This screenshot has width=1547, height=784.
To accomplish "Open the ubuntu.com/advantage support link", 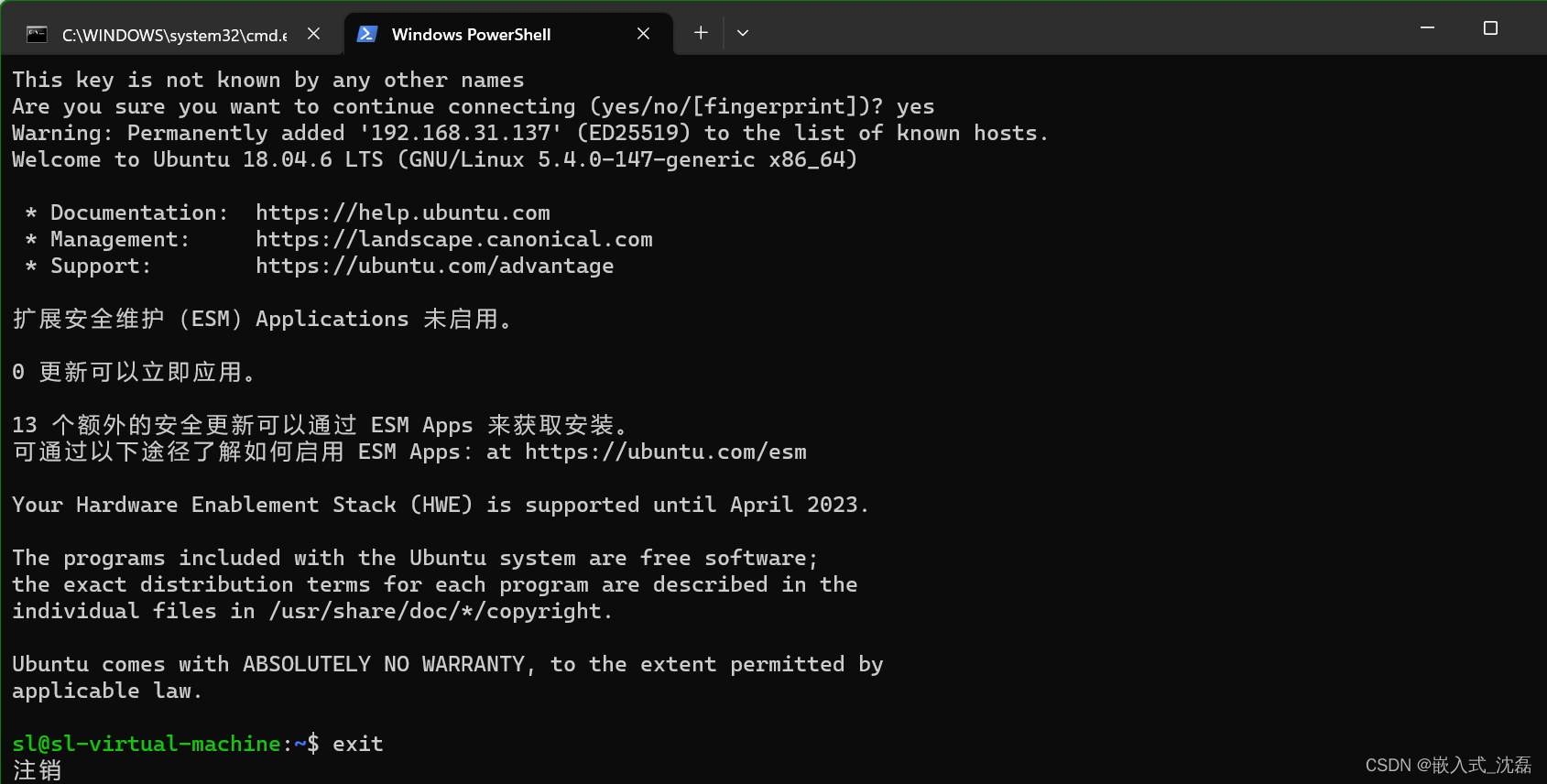I will (x=435, y=266).
